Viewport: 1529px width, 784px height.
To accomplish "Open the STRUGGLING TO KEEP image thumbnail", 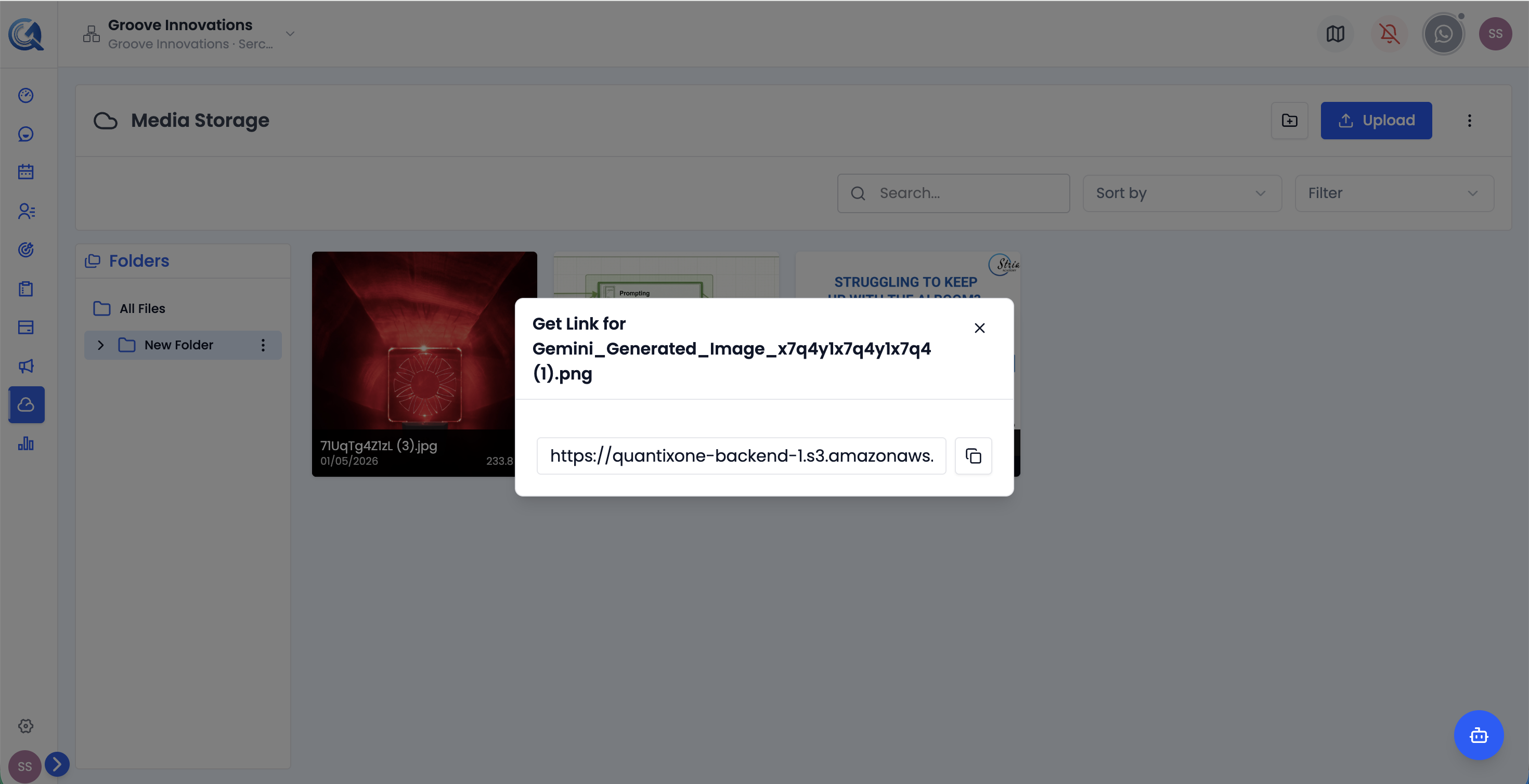I will 907,275.
